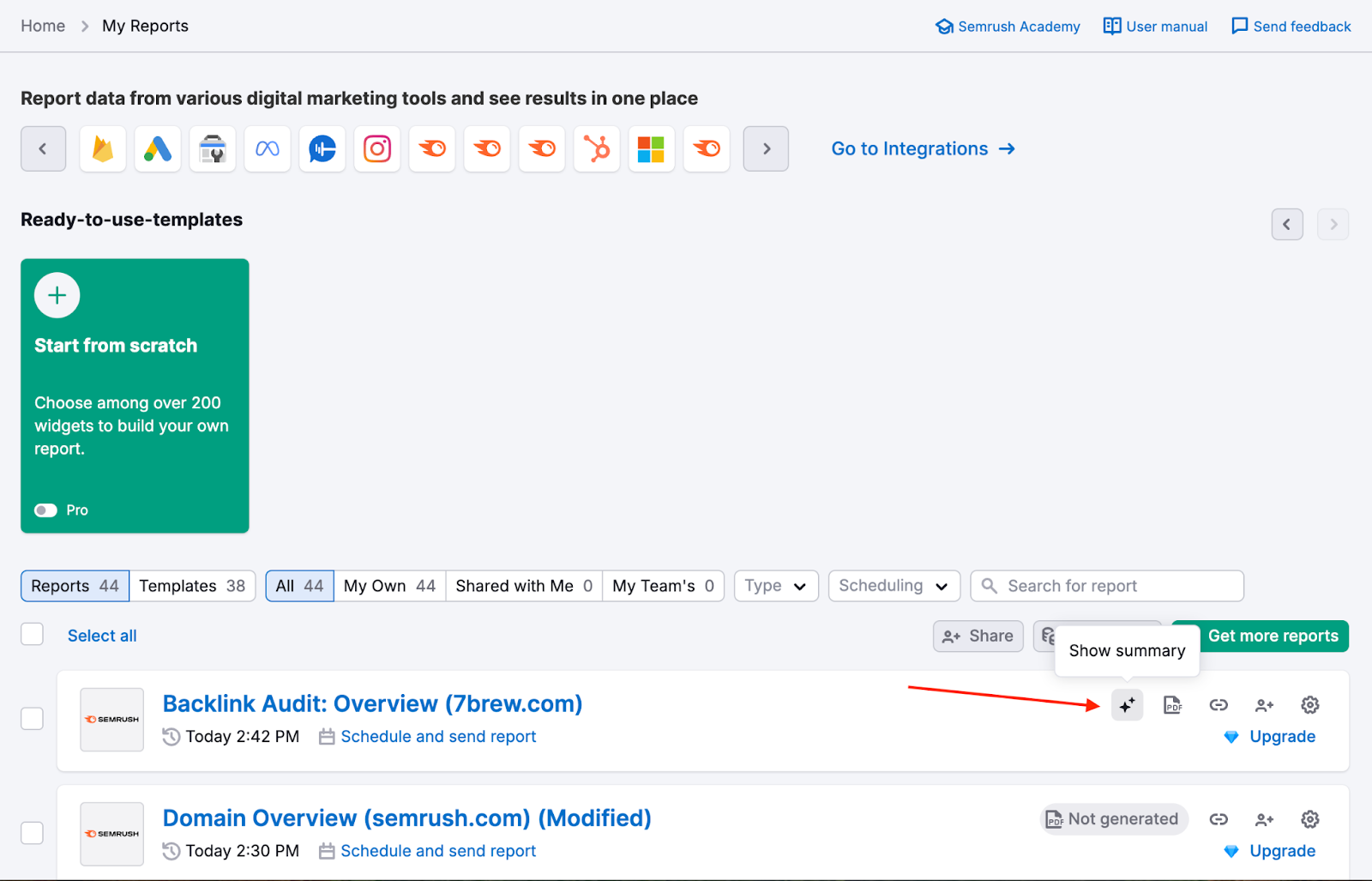Open the Scheduling filter dropdown
This screenshot has height=881, width=1372.
[x=894, y=586]
